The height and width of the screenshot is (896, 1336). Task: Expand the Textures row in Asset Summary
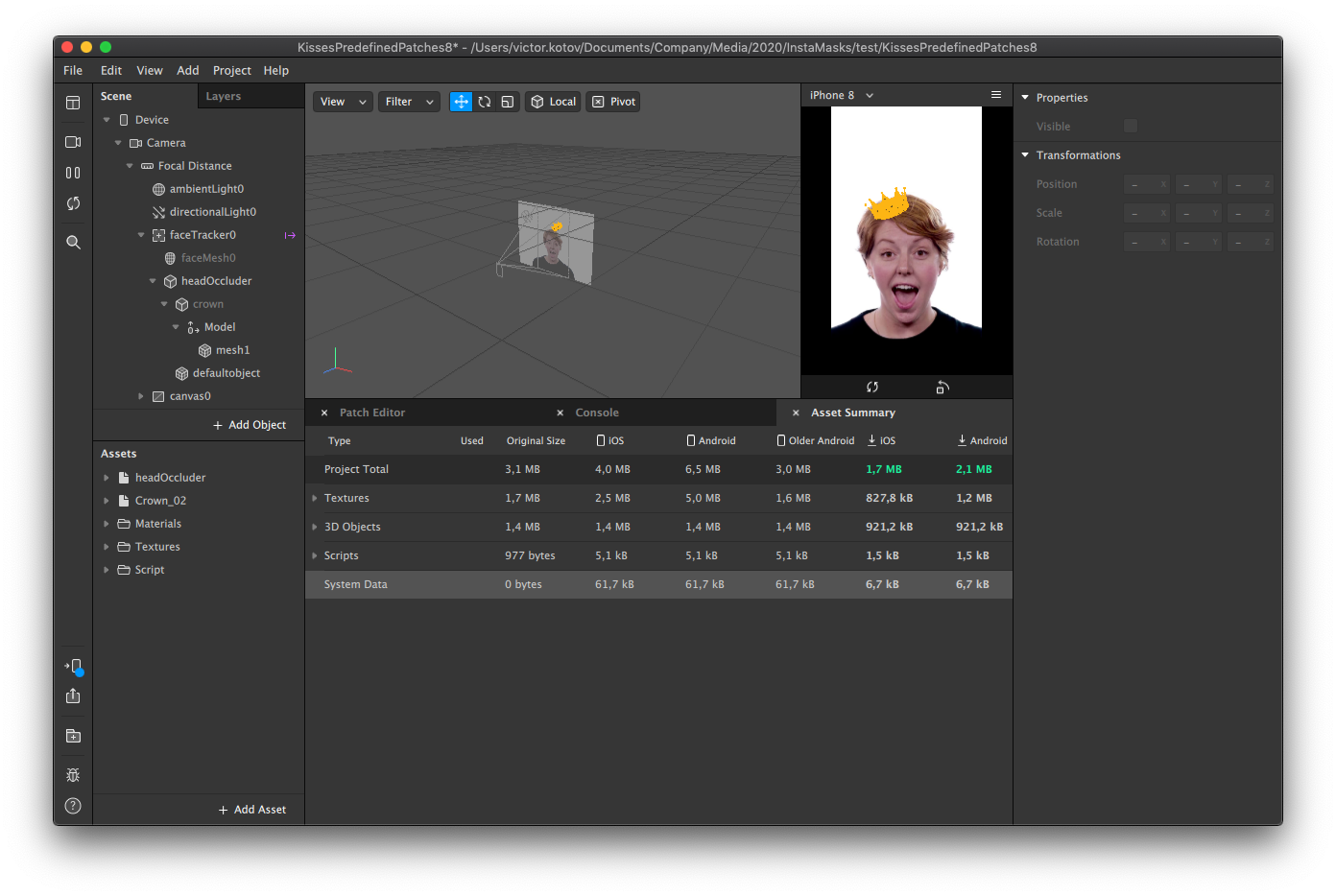(315, 498)
